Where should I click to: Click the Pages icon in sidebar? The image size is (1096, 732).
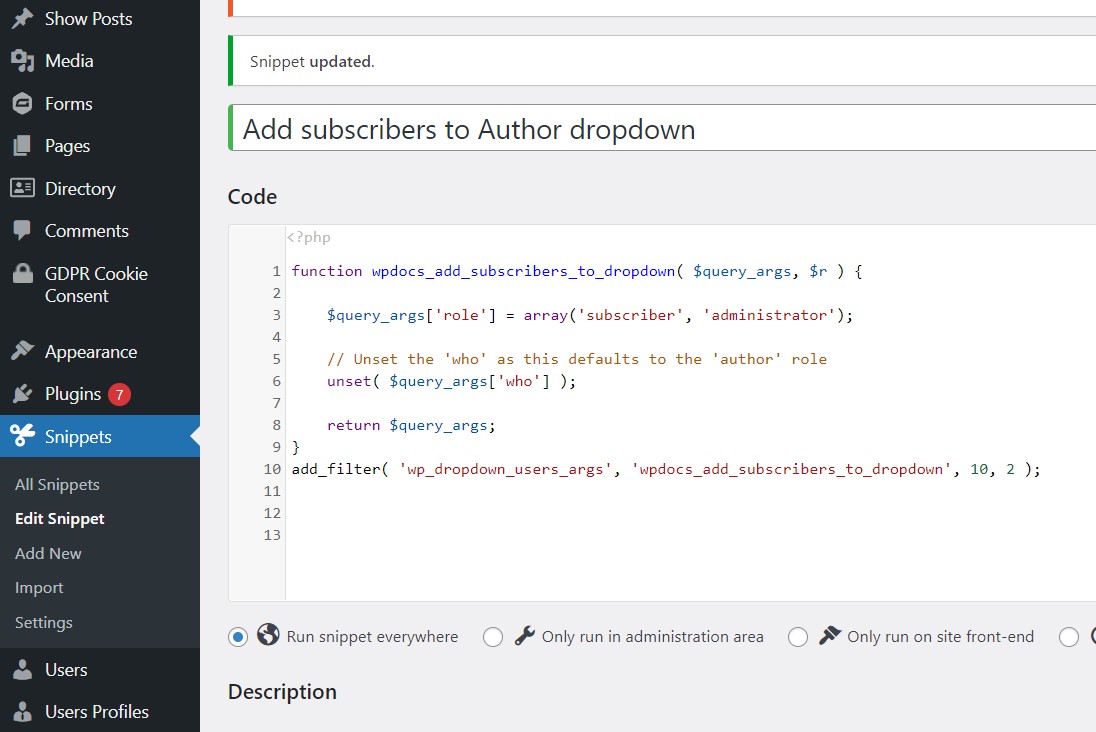(x=22, y=146)
